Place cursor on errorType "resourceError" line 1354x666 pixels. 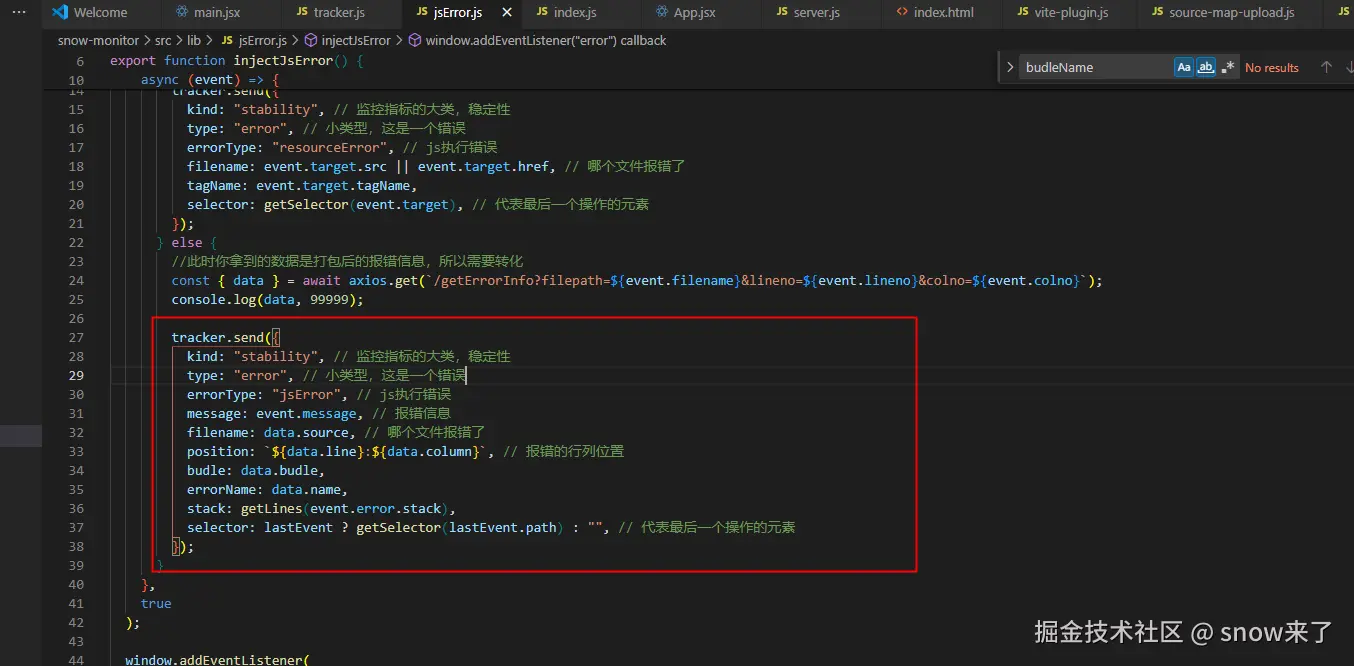point(342,147)
